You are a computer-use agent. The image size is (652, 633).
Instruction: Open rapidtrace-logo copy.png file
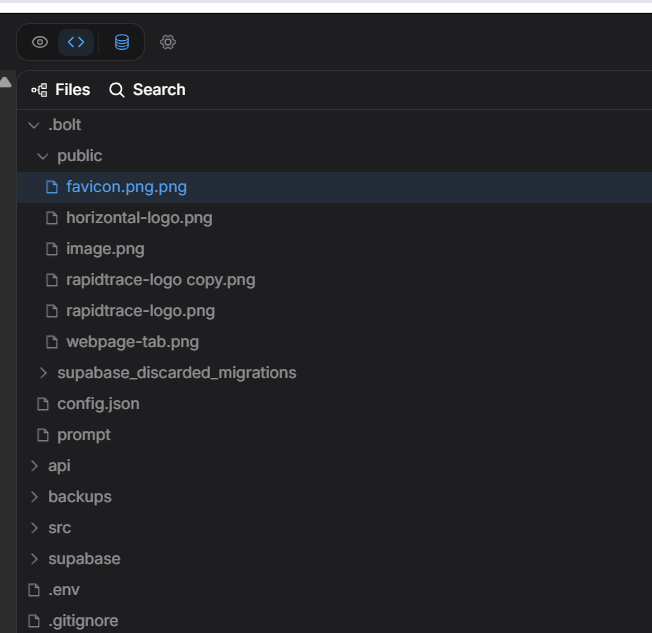(160, 280)
